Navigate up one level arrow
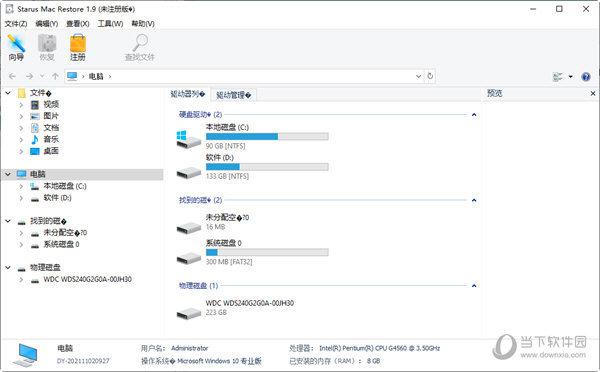Viewport: 600px width, 372px height. tap(55, 76)
